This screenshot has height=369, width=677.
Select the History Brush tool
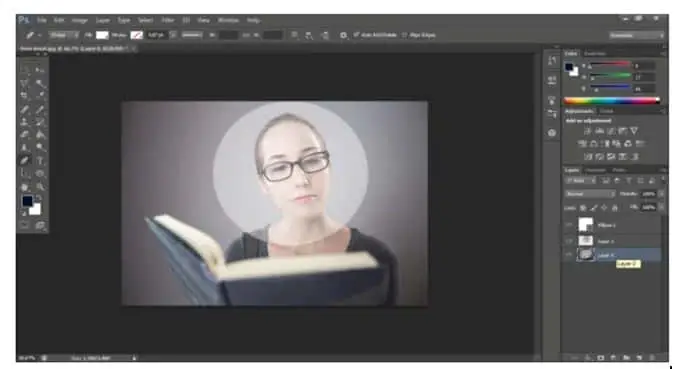tap(40, 122)
